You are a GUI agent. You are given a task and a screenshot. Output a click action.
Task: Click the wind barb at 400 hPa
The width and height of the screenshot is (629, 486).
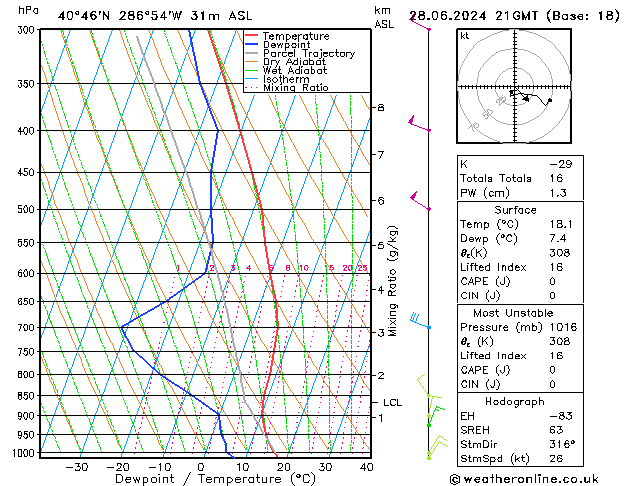(419, 124)
